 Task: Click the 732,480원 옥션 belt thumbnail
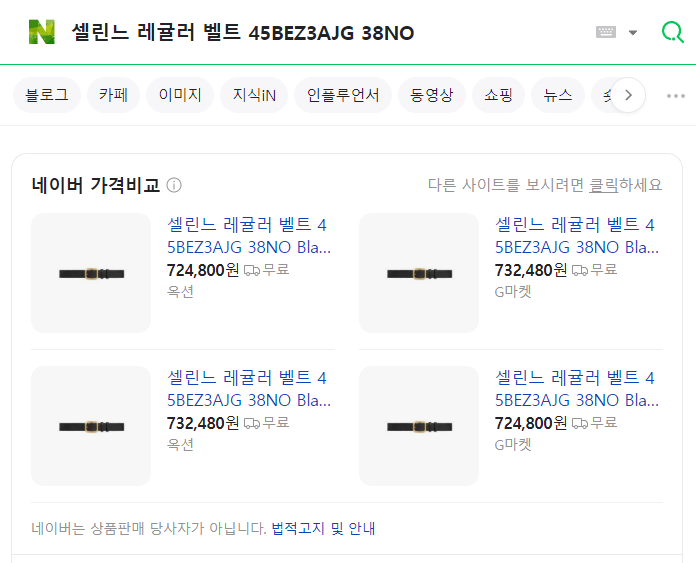pyautogui.click(x=91, y=426)
